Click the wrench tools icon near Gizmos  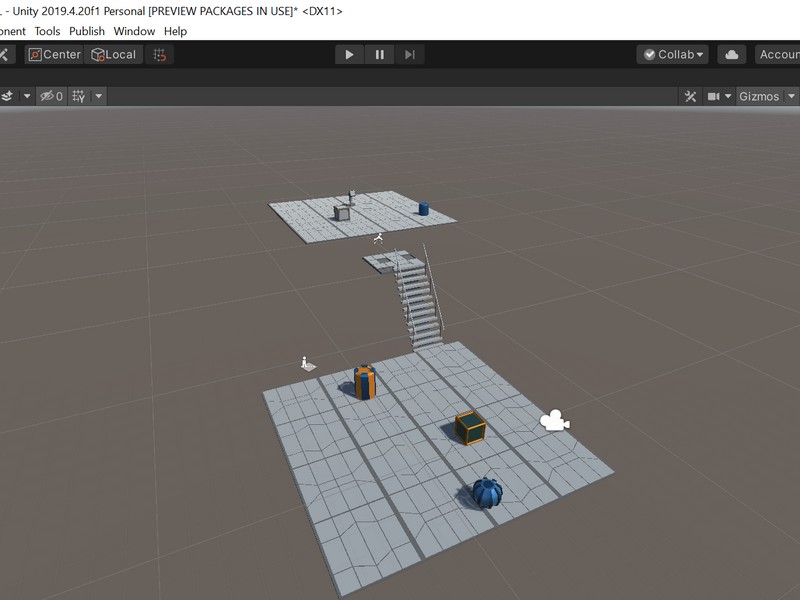click(692, 96)
